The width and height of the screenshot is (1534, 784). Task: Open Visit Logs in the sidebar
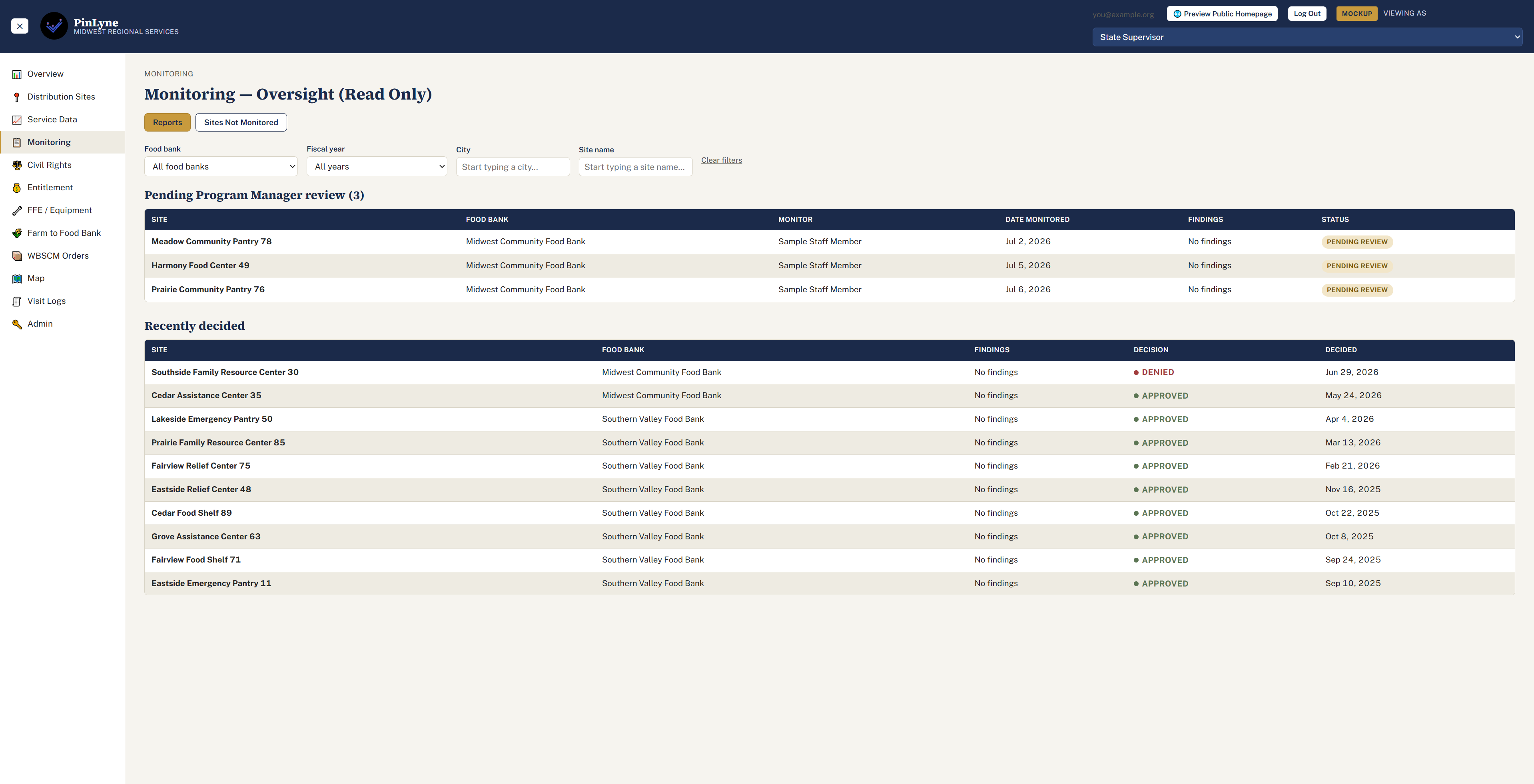(62, 301)
